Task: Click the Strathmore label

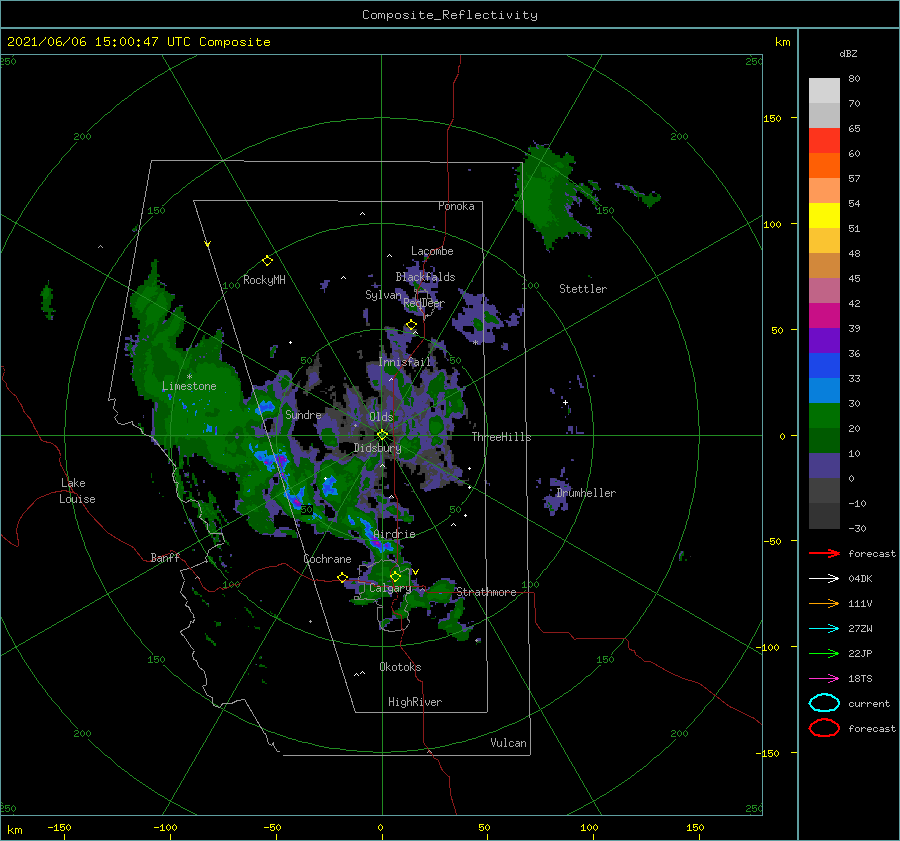Action: 486,592
